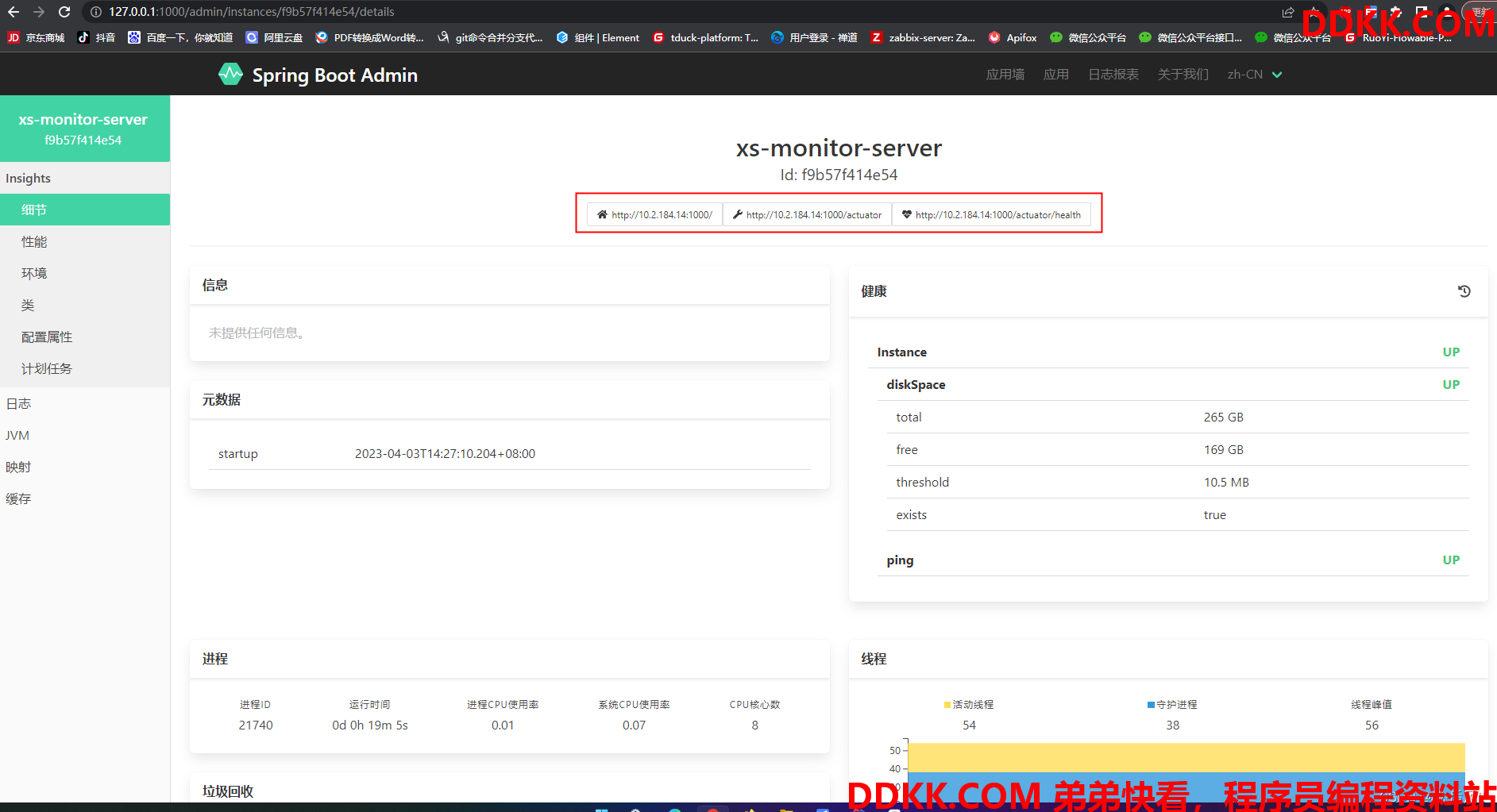Open the zh-CN language dropdown
The height and width of the screenshot is (812, 1497).
coord(1255,75)
